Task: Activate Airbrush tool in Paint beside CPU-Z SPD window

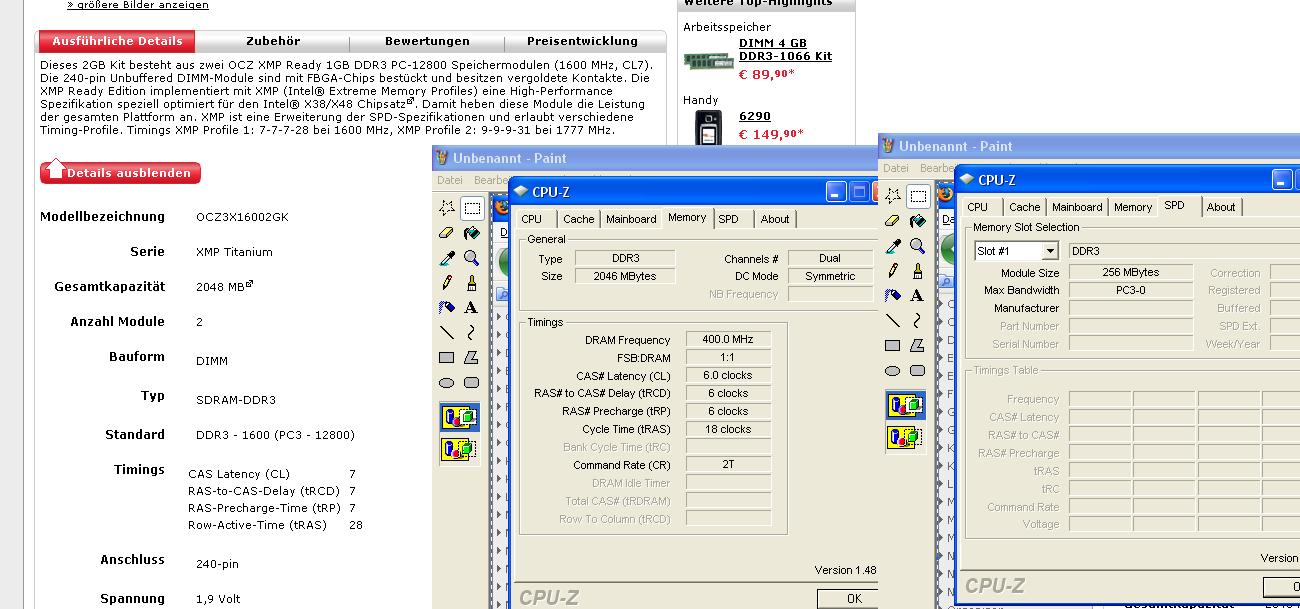Action: tap(892, 296)
